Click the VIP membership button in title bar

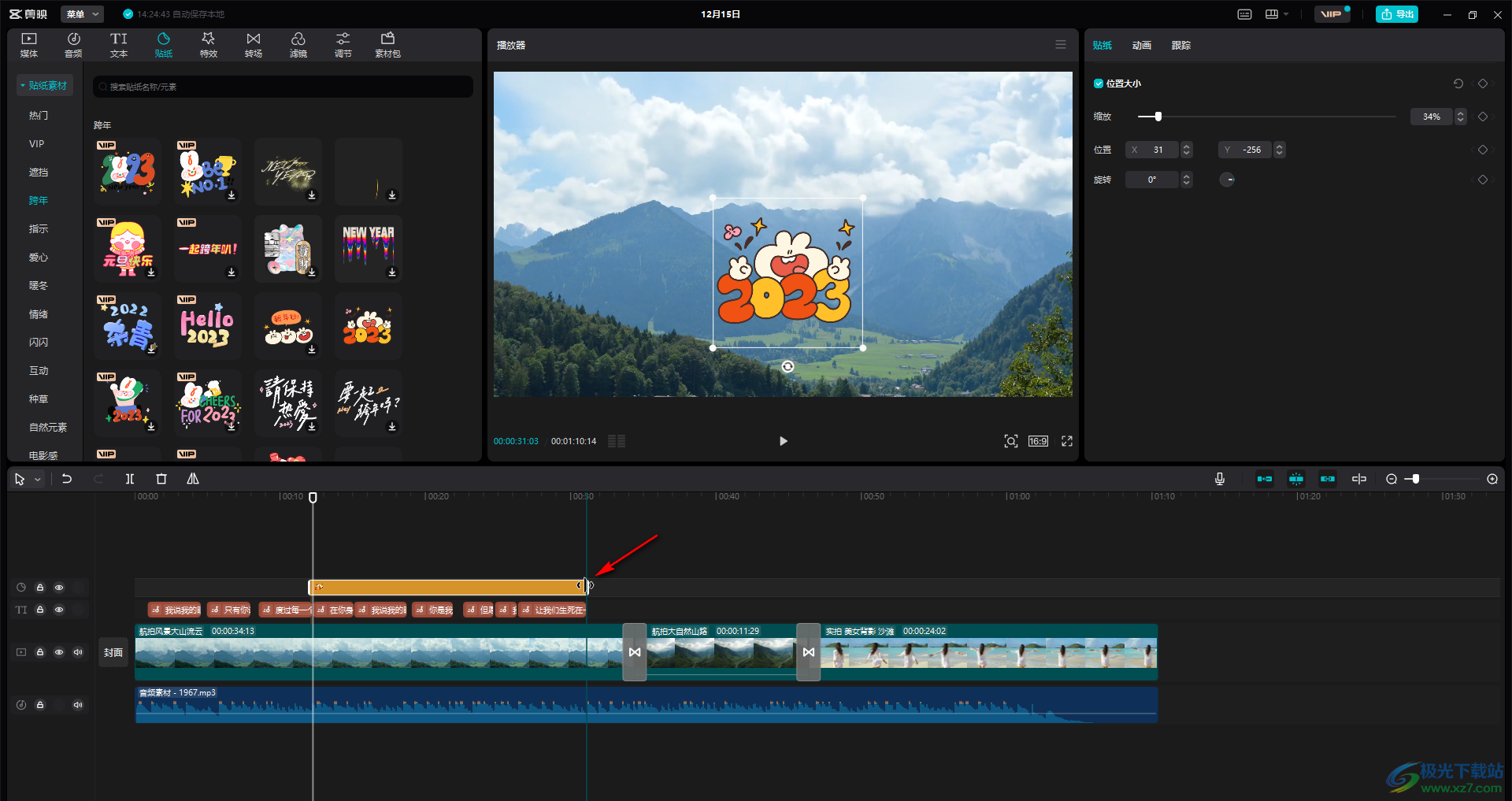[x=1331, y=14]
